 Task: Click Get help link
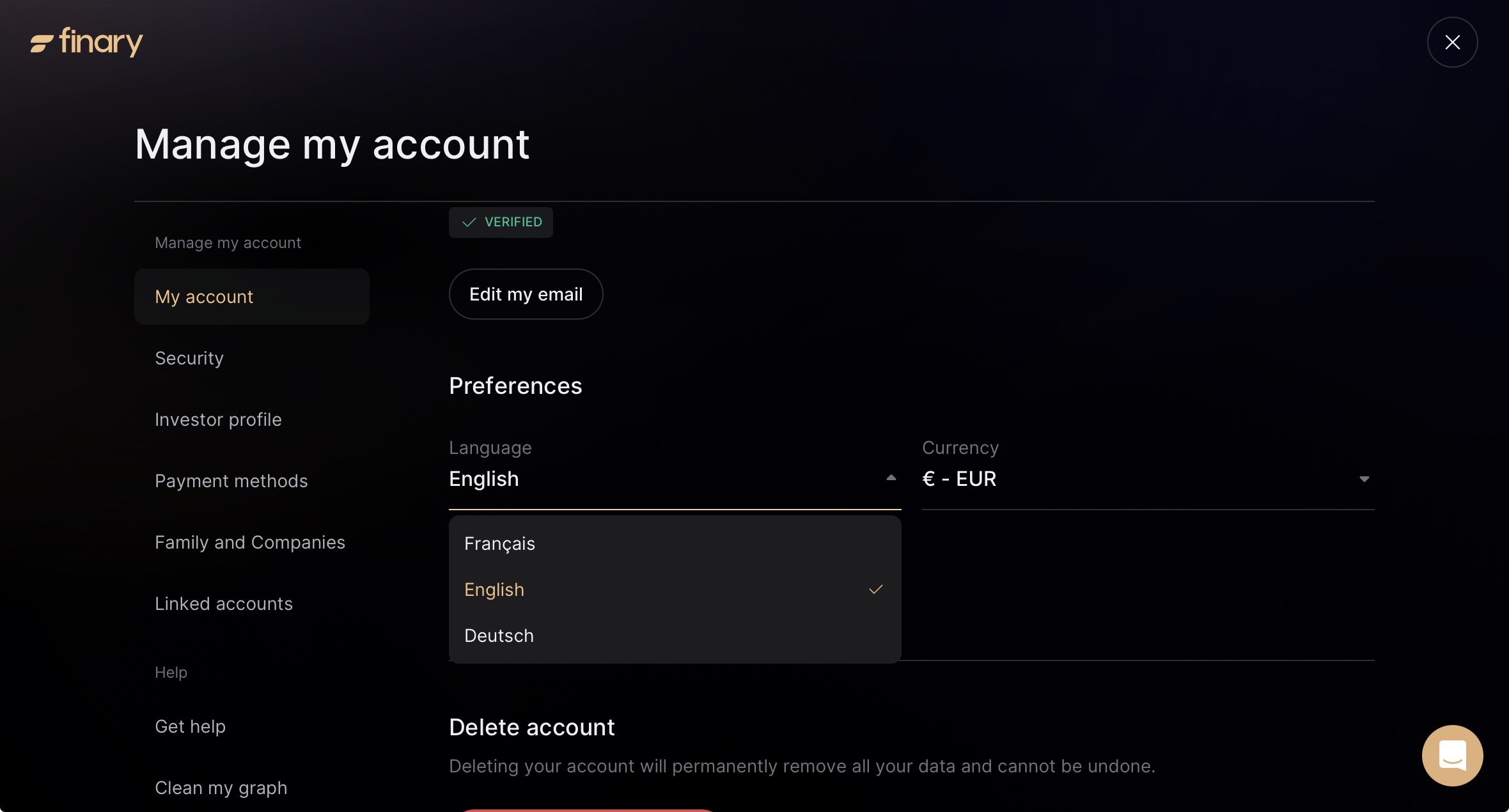pyautogui.click(x=190, y=726)
